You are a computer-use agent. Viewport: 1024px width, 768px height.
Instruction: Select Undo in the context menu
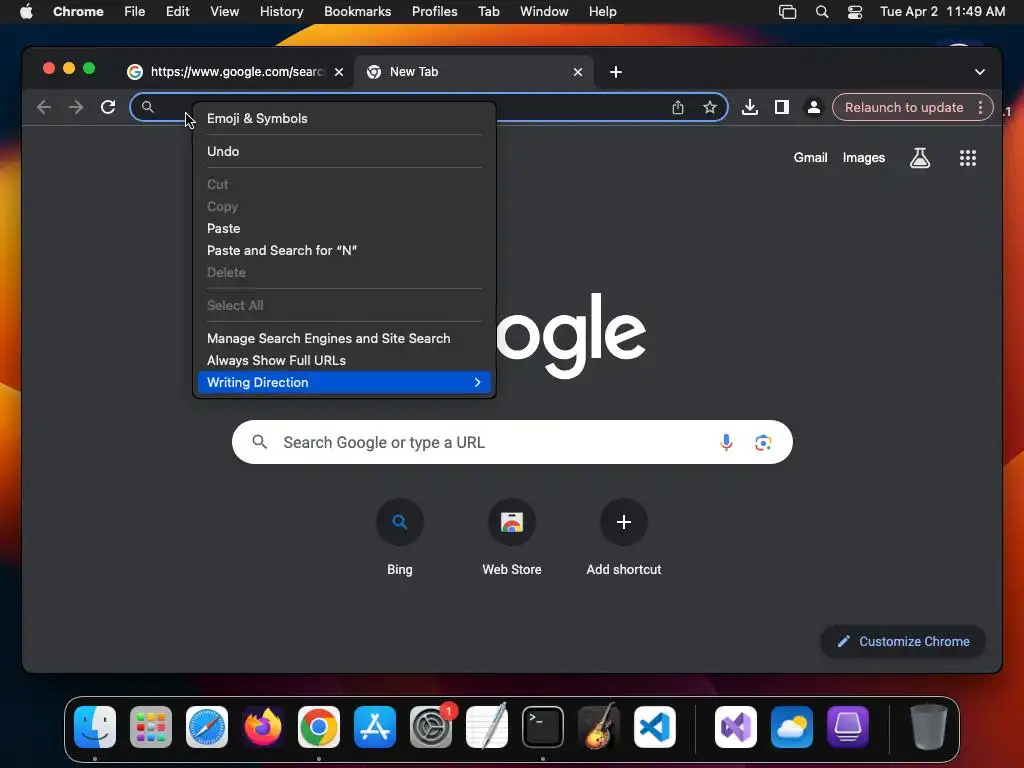point(344,152)
